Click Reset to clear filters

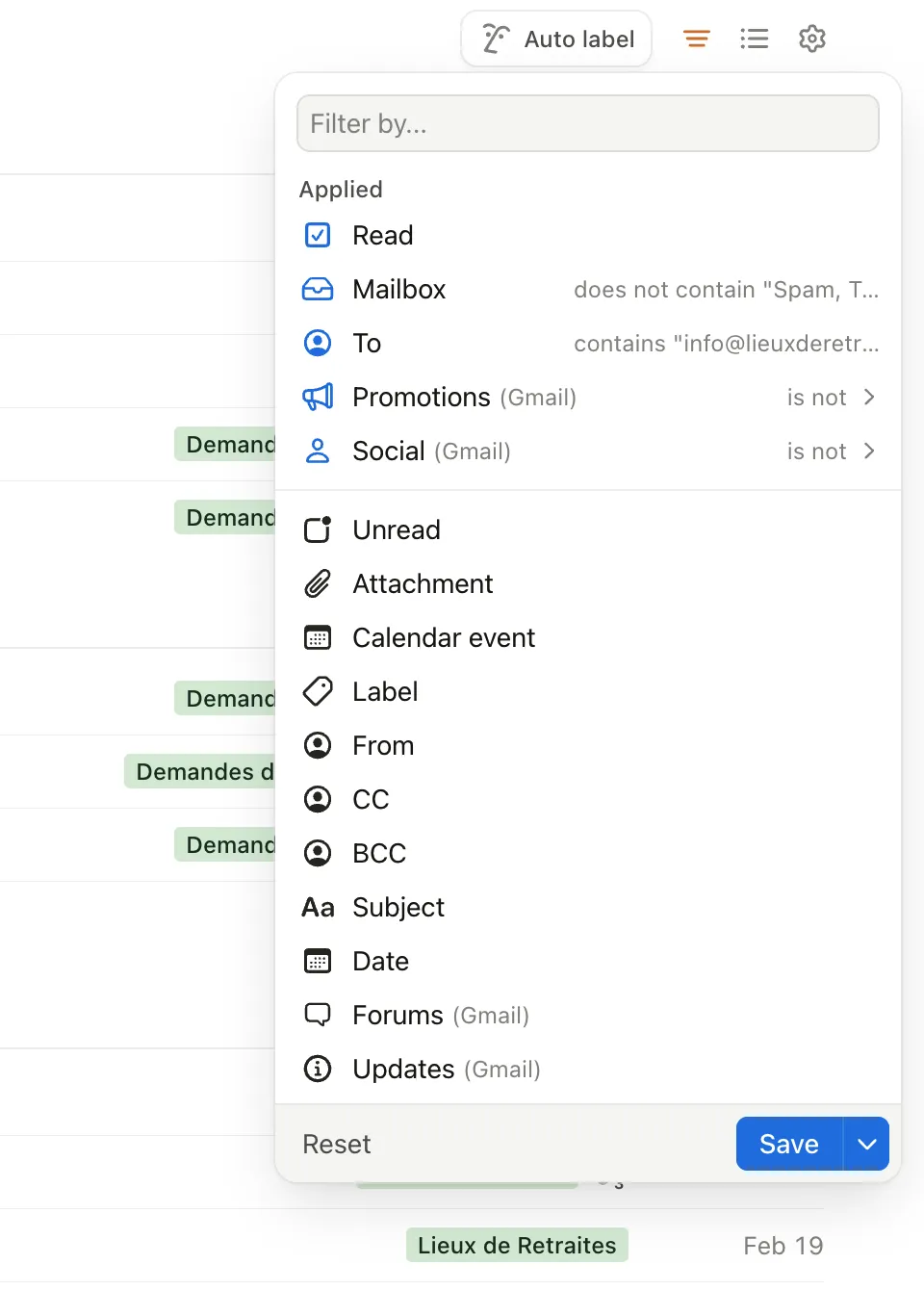pyautogui.click(x=336, y=1144)
